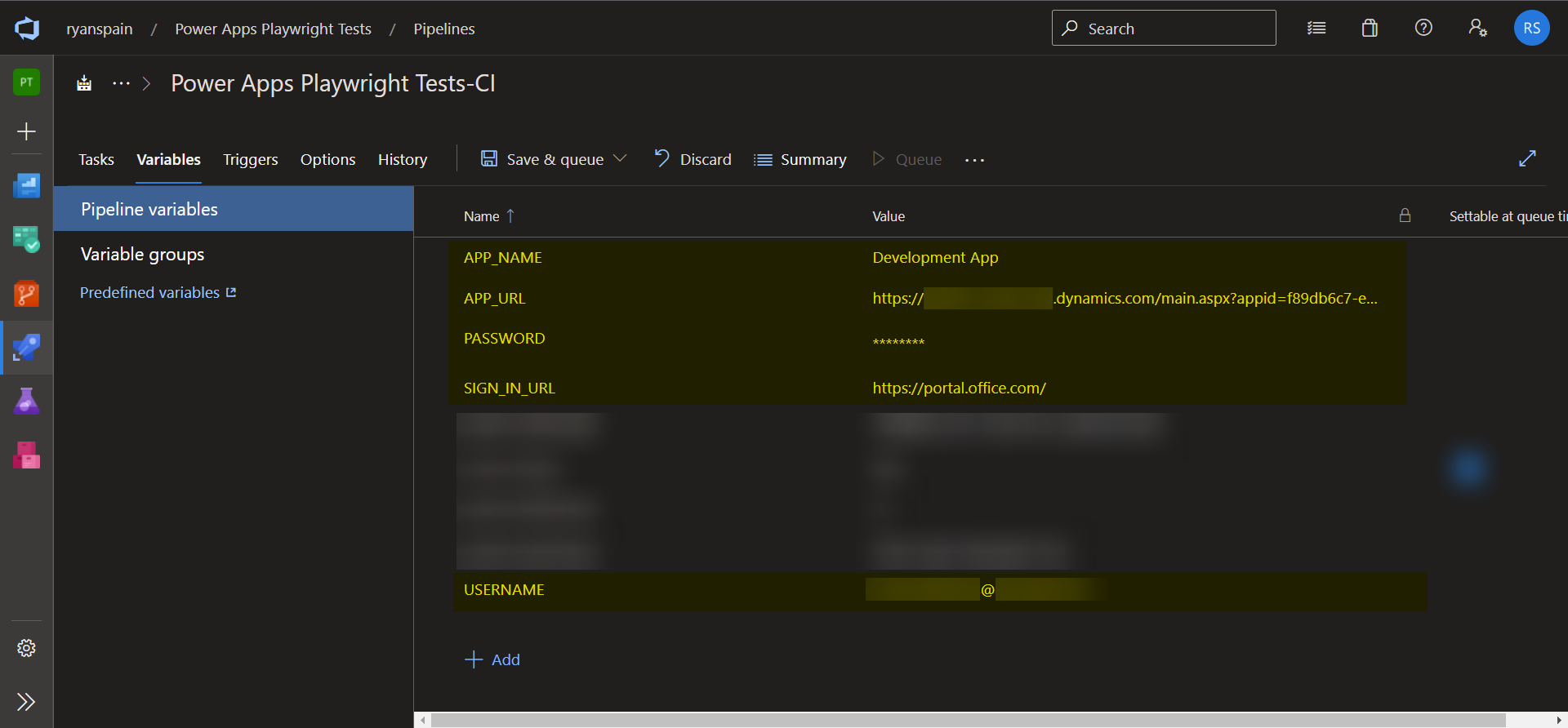Click the Discard button
Image resolution: width=1568 pixels, height=728 pixels.
[693, 159]
